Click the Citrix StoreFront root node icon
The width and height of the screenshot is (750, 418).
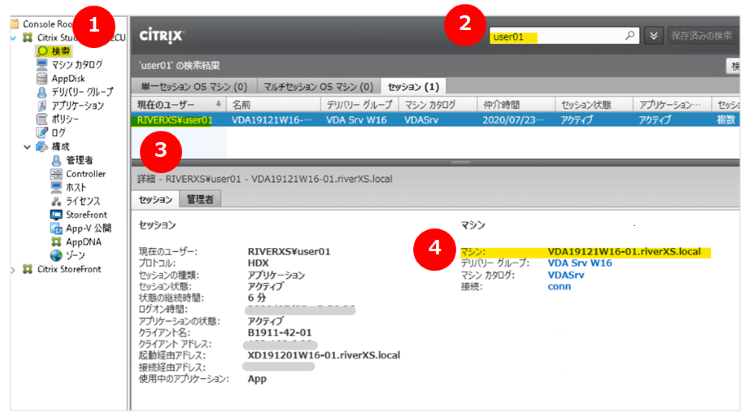[28, 269]
